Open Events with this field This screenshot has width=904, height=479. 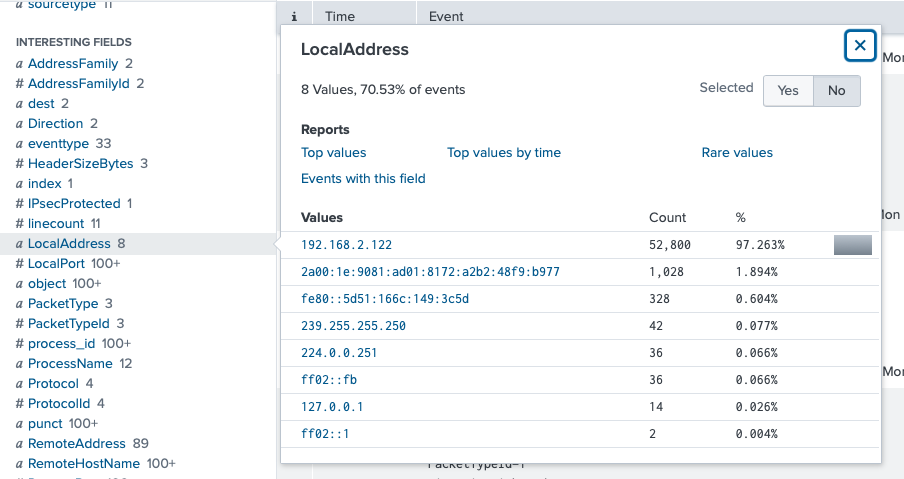363,179
